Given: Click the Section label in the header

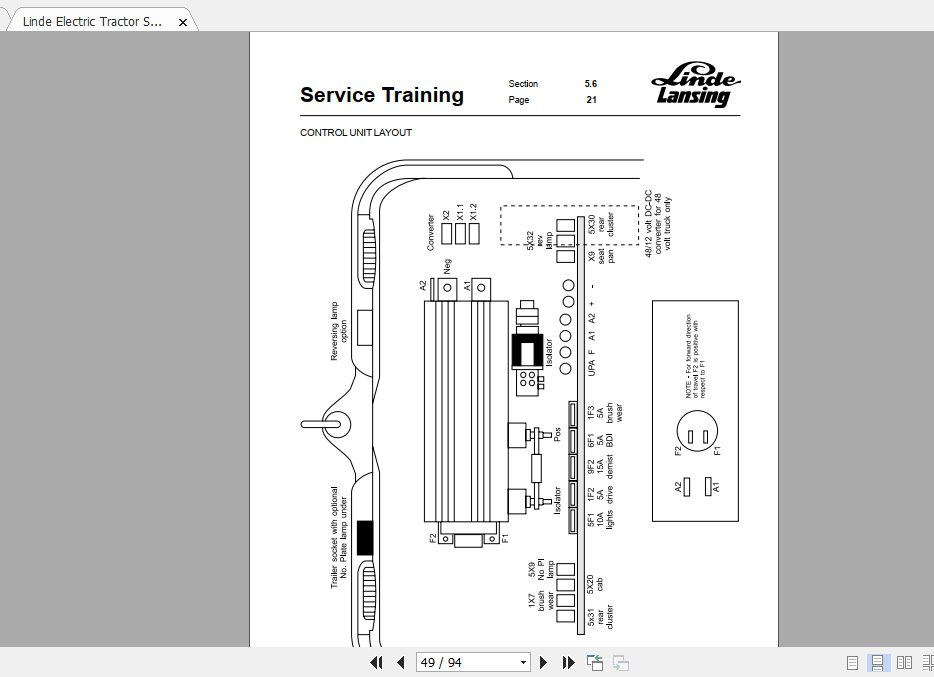Looking at the screenshot, I should coord(523,84).
